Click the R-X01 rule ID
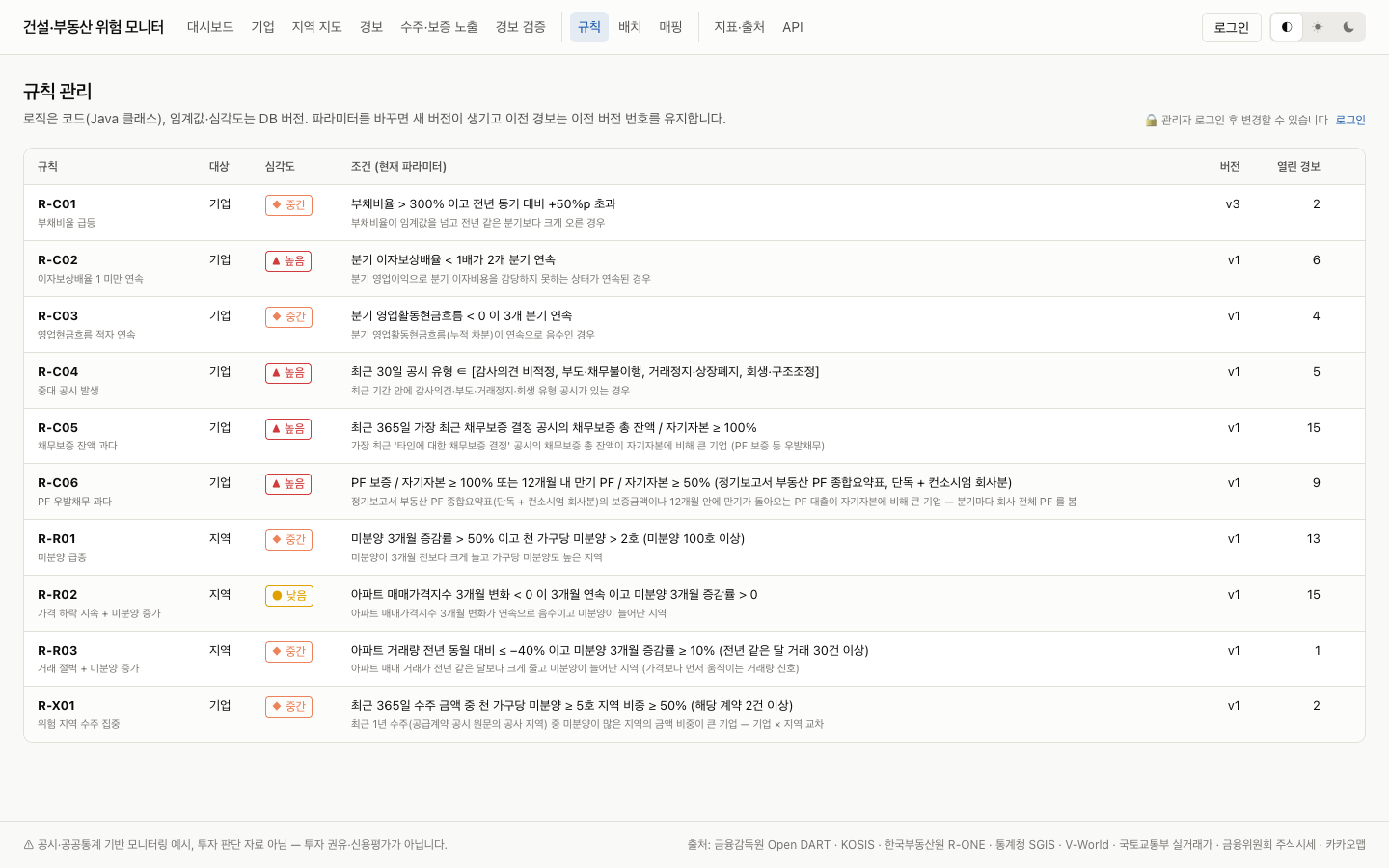 [x=57, y=706]
